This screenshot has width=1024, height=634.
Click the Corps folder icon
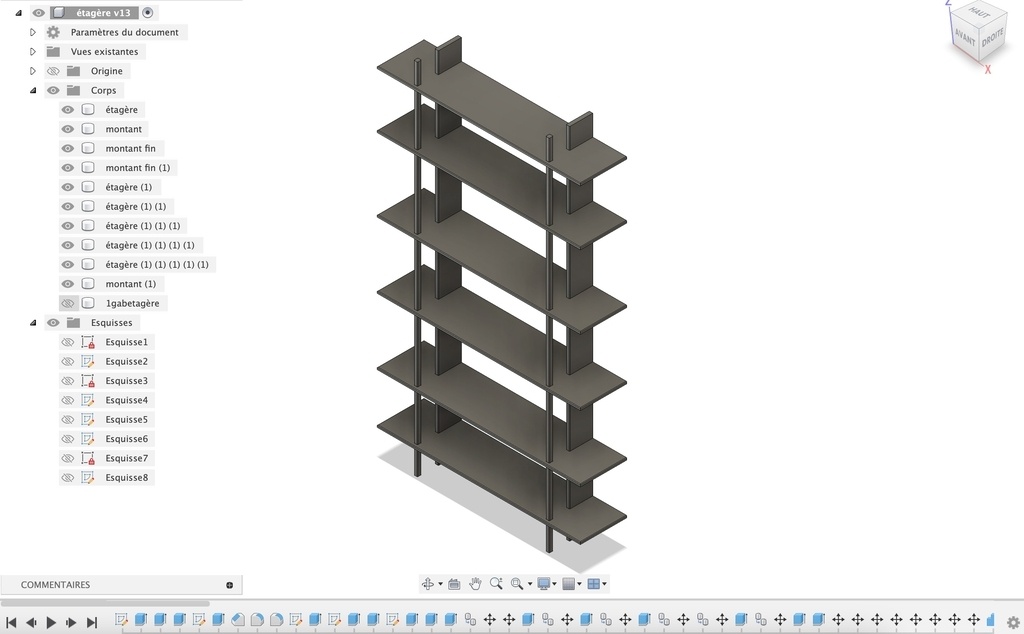coord(73,90)
